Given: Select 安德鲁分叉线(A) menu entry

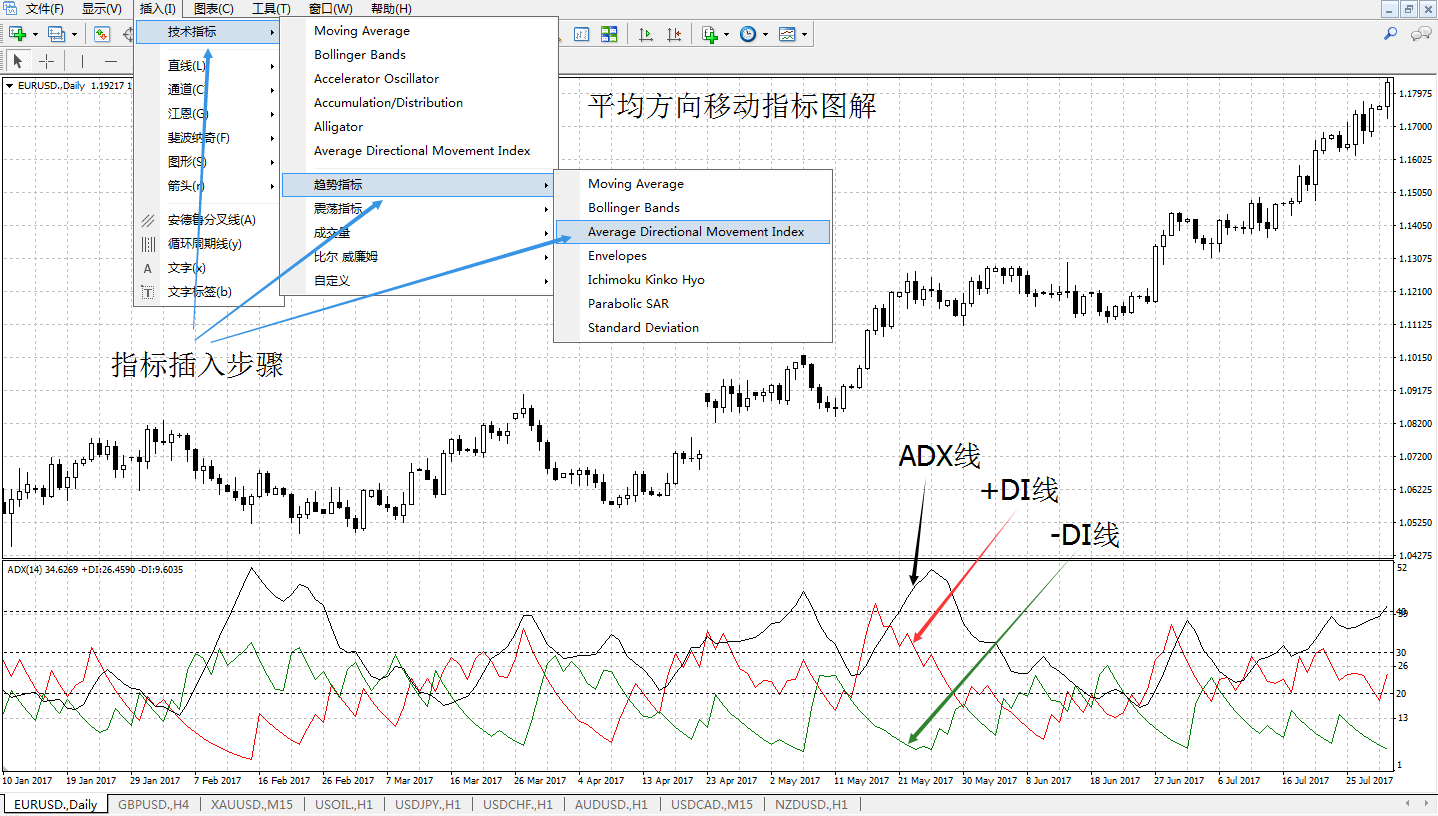Looking at the screenshot, I should tap(207, 220).
